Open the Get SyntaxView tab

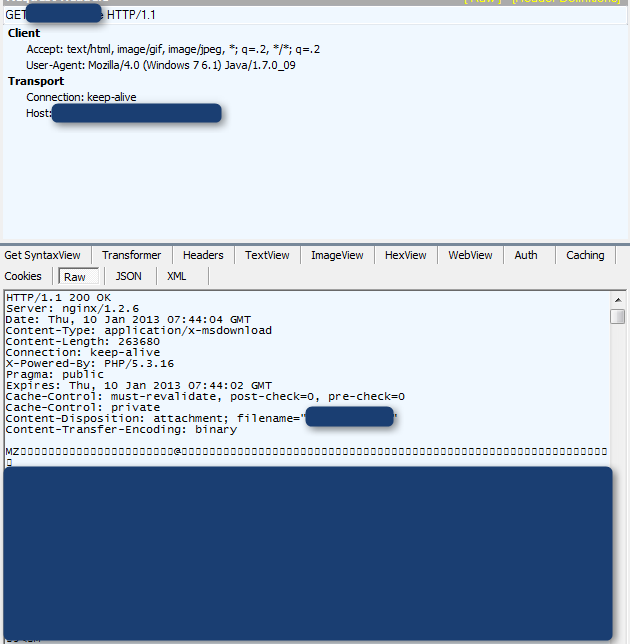pos(42,255)
